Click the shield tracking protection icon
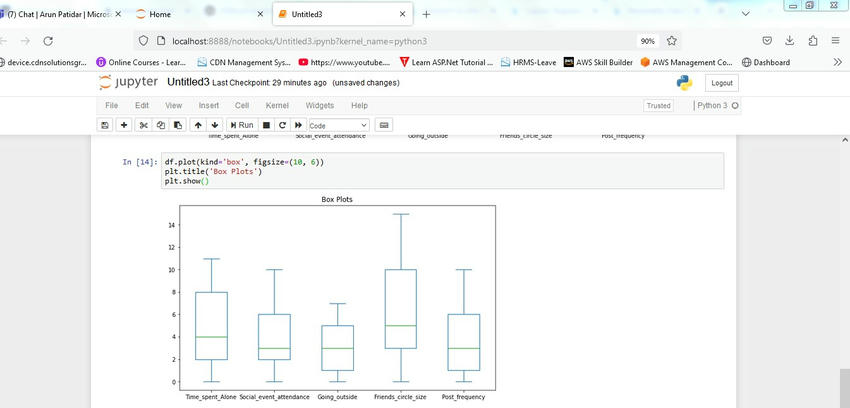 tap(143, 41)
